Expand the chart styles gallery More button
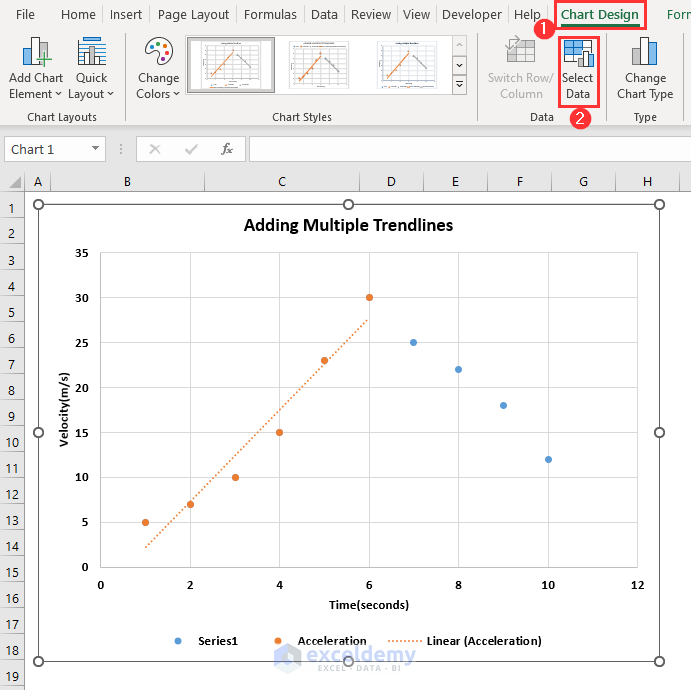Viewport: 691px width, 690px height. point(459,84)
